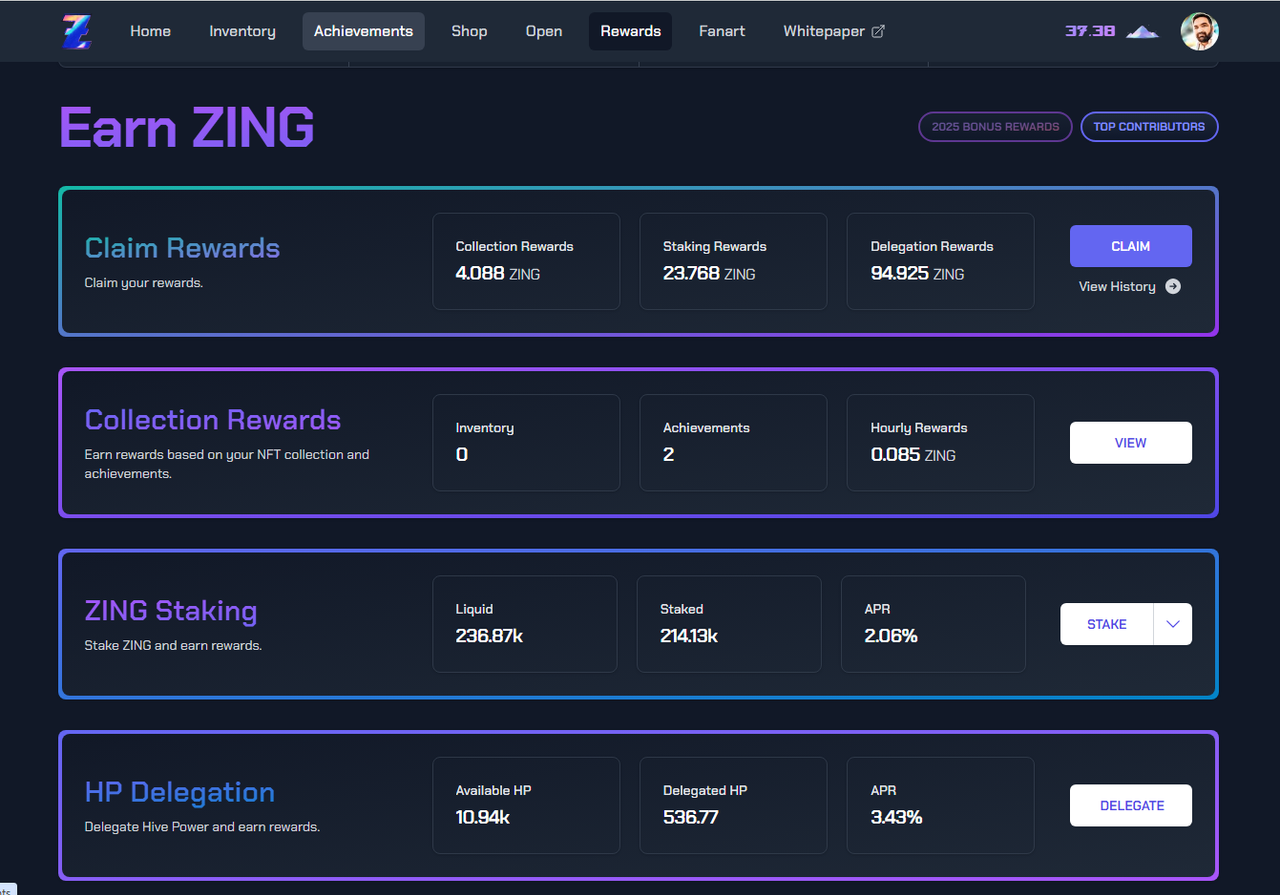This screenshot has width=1280, height=895.
Task: Open View History link
Action: 1130,287
